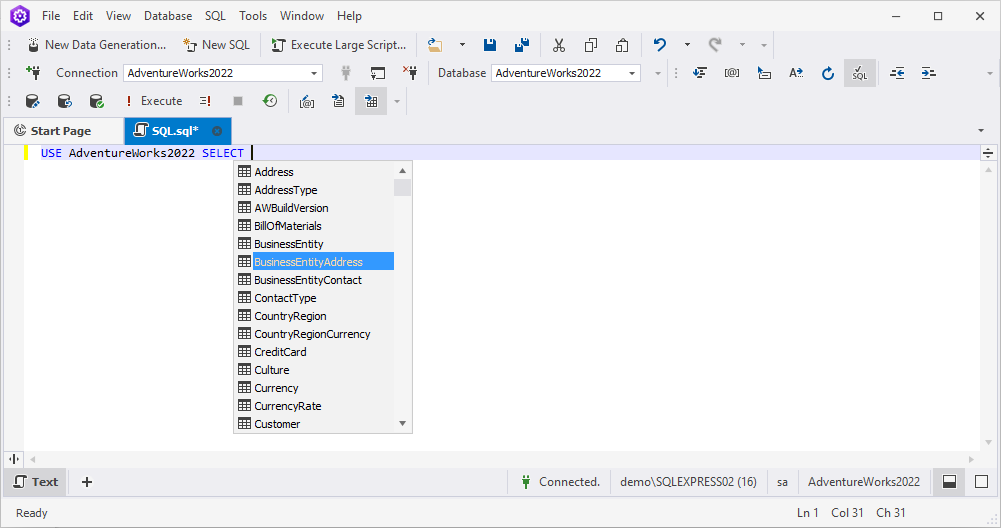Click the application logo icon

click(x=20, y=16)
